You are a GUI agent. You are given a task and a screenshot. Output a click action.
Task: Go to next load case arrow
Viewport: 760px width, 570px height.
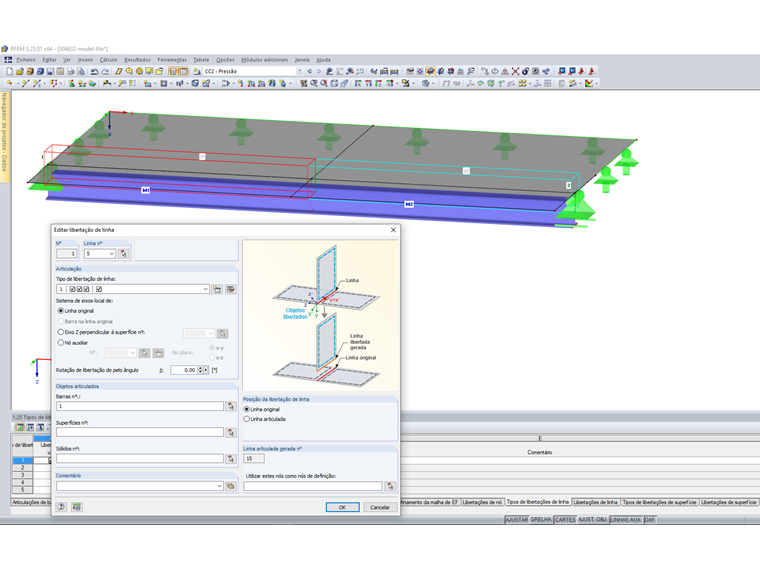tap(318, 71)
